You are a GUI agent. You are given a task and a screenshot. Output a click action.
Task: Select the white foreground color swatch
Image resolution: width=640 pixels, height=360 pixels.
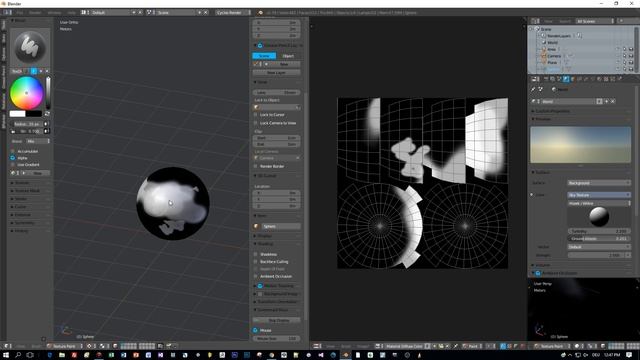[18, 113]
